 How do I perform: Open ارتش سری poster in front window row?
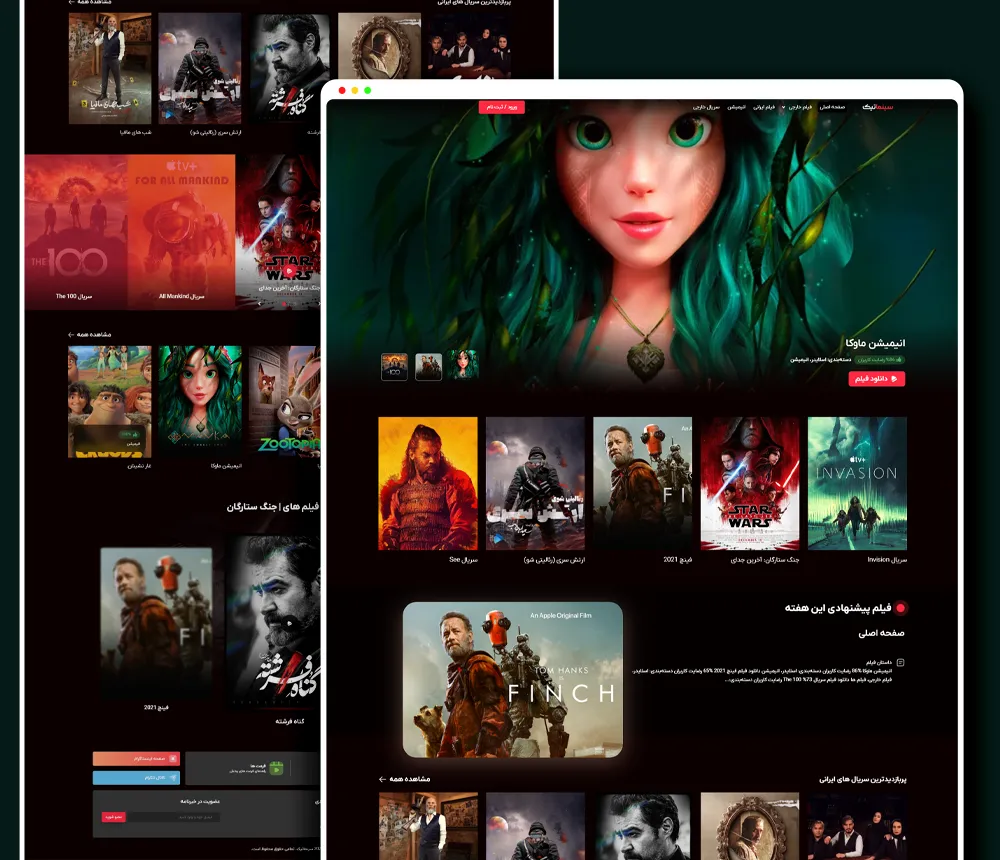[535, 484]
